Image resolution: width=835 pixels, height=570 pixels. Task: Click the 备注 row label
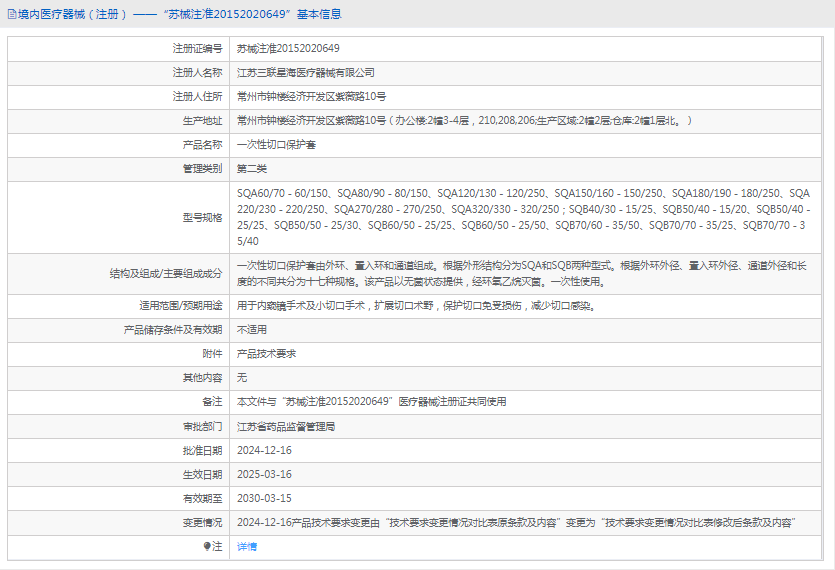coord(212,402)
